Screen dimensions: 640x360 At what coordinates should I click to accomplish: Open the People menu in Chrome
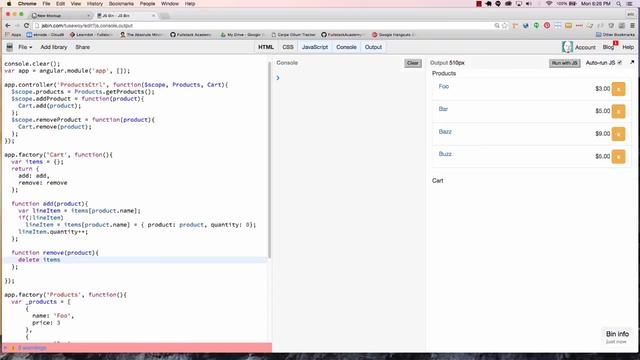[147, 4]
